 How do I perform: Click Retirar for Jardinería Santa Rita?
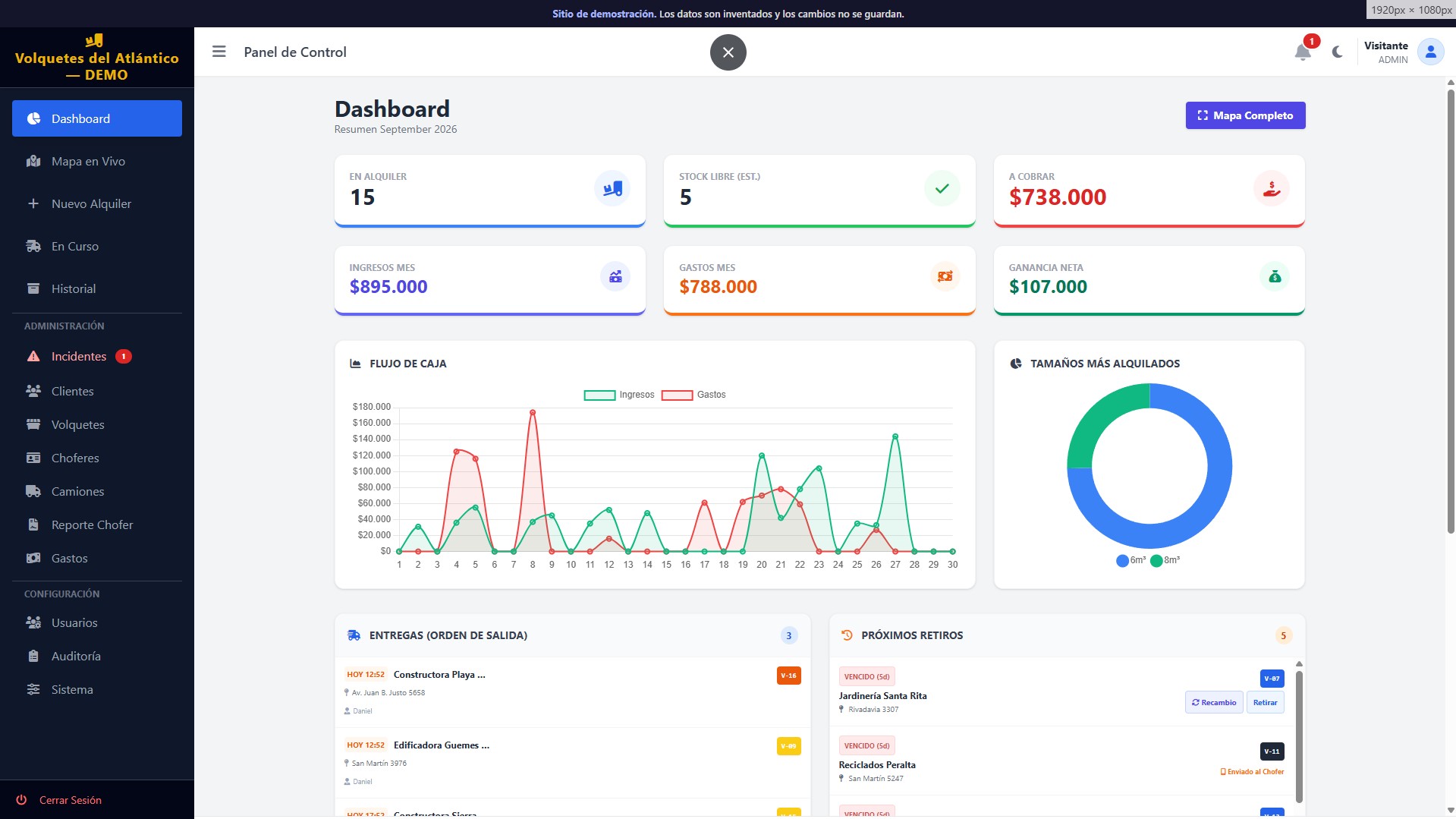[x=1265, y=702]
